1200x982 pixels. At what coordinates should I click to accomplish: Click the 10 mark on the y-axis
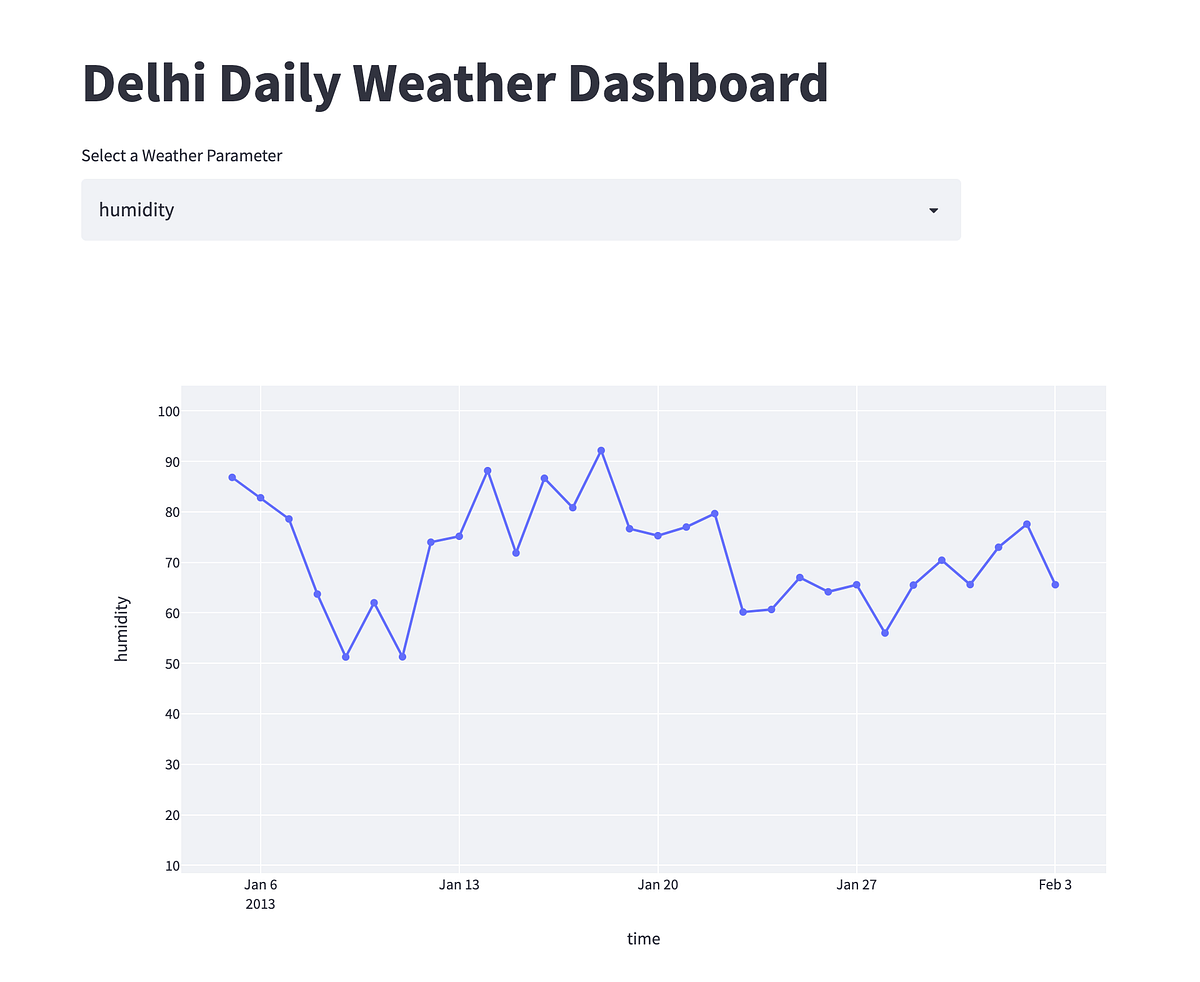[173, 865]
